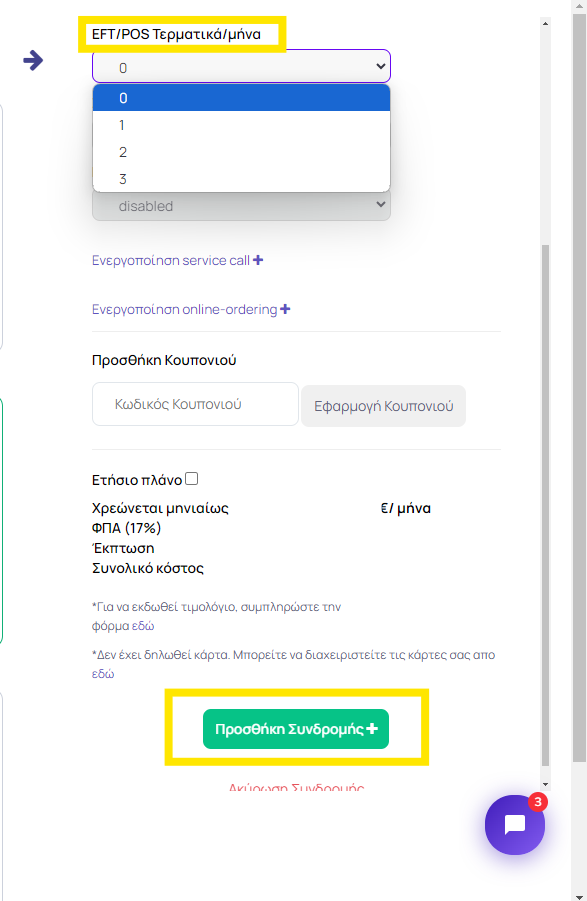Choose option 3 from the dropdown list
Viewport: 587px width, 901px height.
coord(241,179)
